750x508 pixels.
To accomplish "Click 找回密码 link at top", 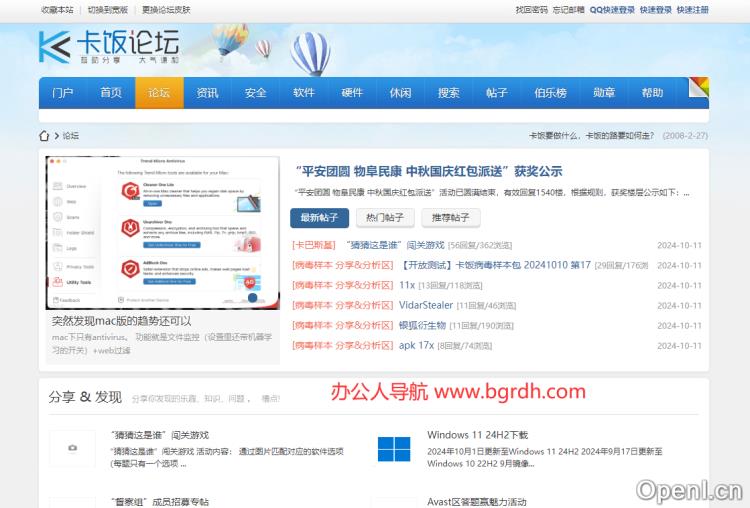I will pos(531,9).
